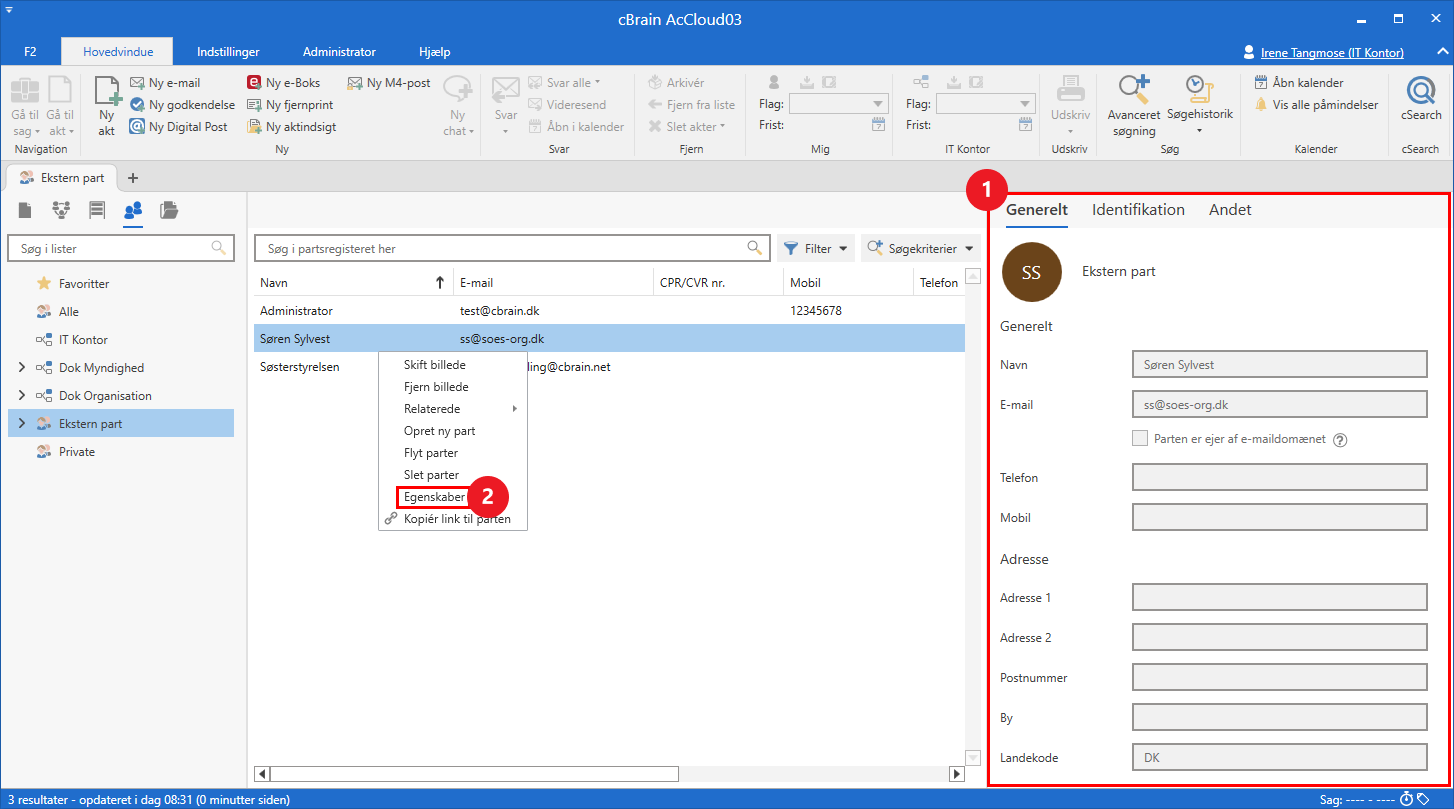The height and width of the screenshot is (809, 1454).
Task: Expand the Dok Organisation tree node
Action: [x=22, y=396]
